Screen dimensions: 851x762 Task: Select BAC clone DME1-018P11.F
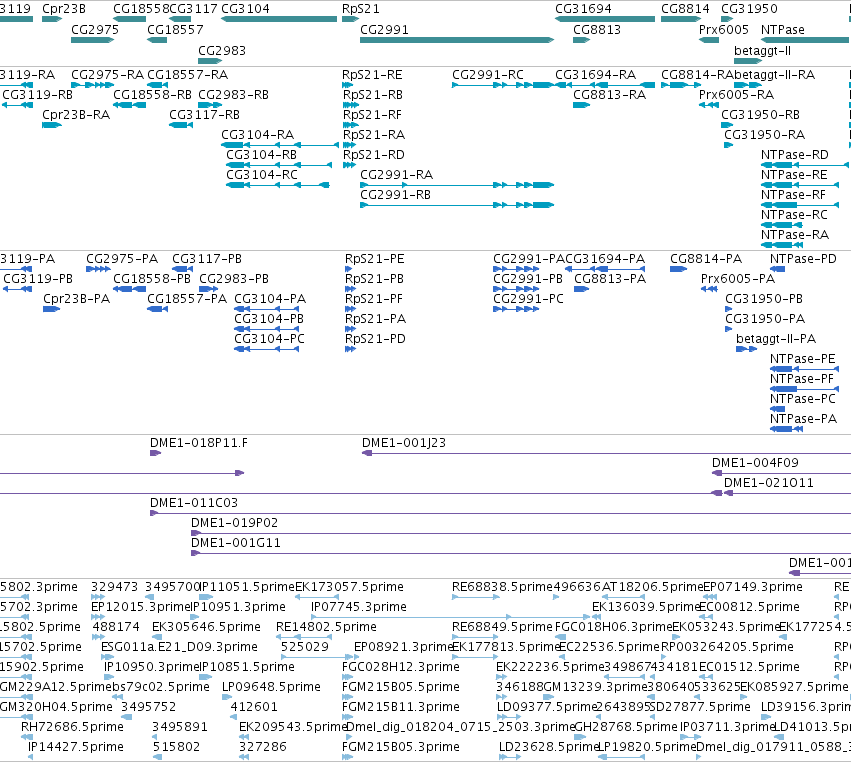[156, 453]
